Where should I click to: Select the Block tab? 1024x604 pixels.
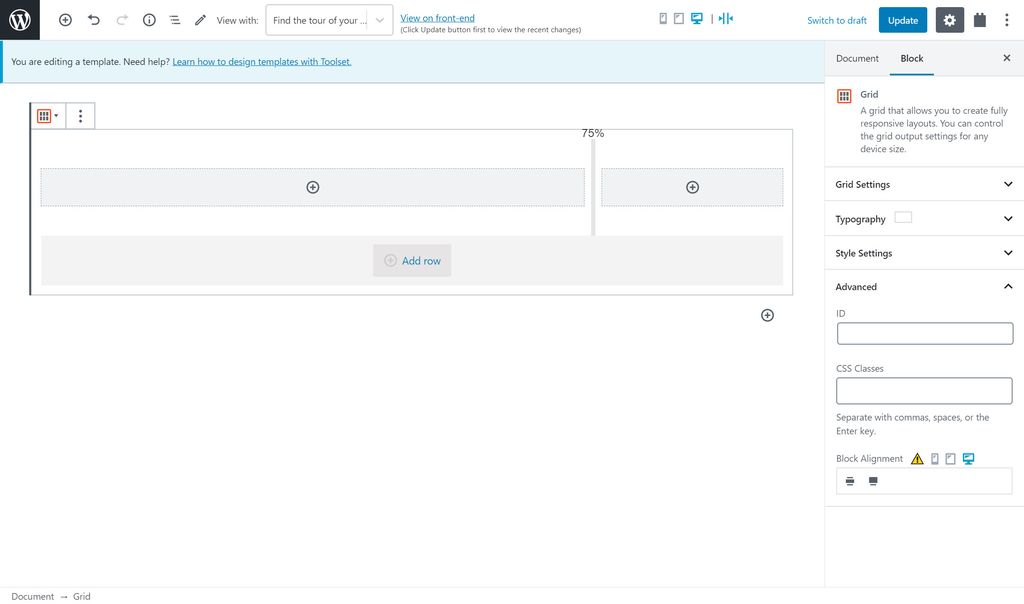[912, 58]
